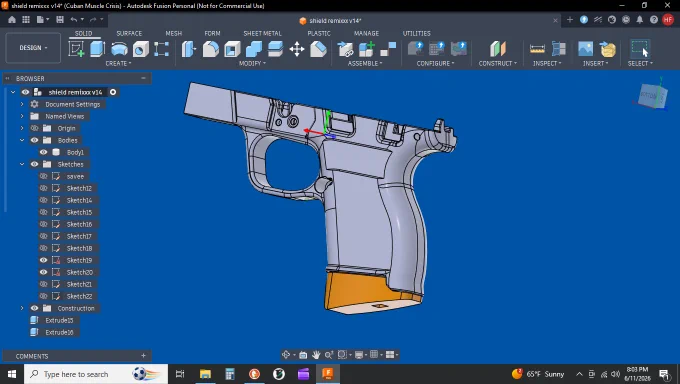
Task: Select the Create Sketch tool
Action: tap(76, 49)
